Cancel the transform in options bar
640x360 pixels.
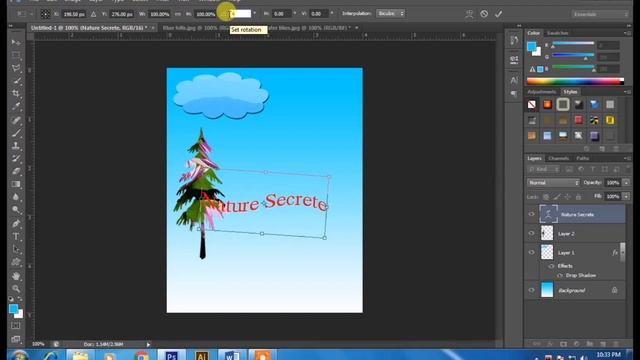(484, 14)
